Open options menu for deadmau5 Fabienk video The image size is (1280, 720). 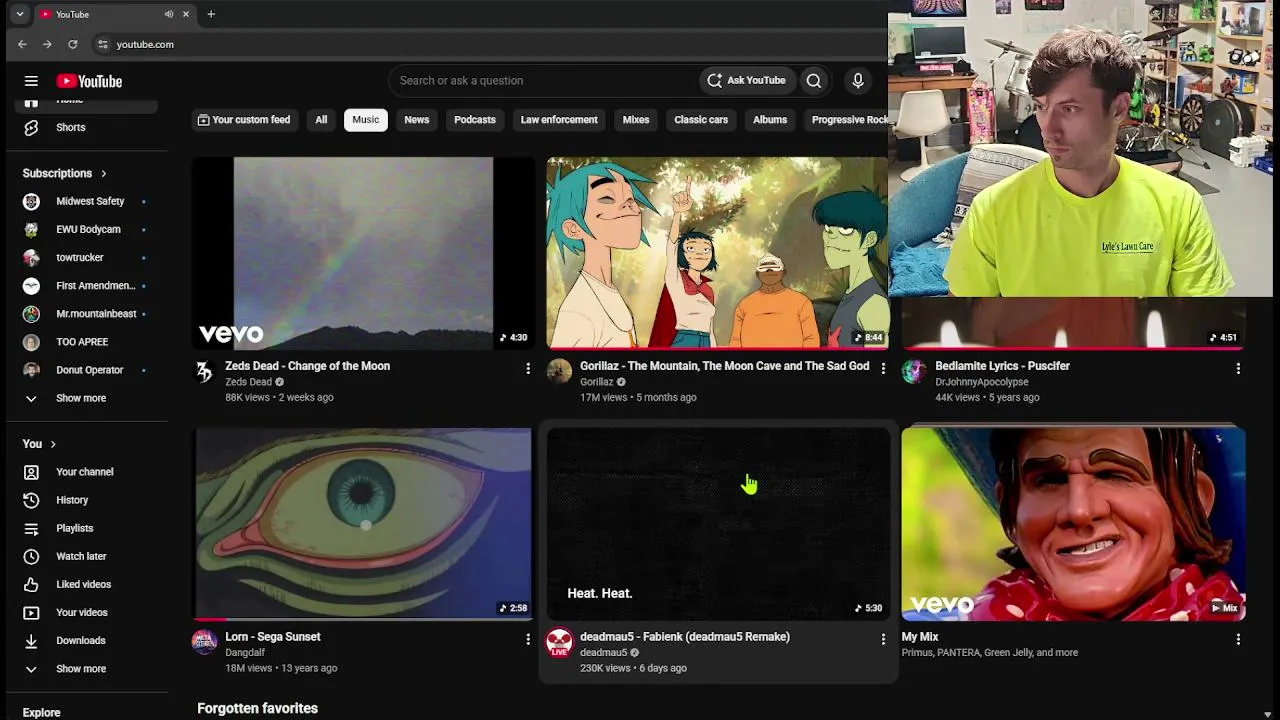coord(883,639)
